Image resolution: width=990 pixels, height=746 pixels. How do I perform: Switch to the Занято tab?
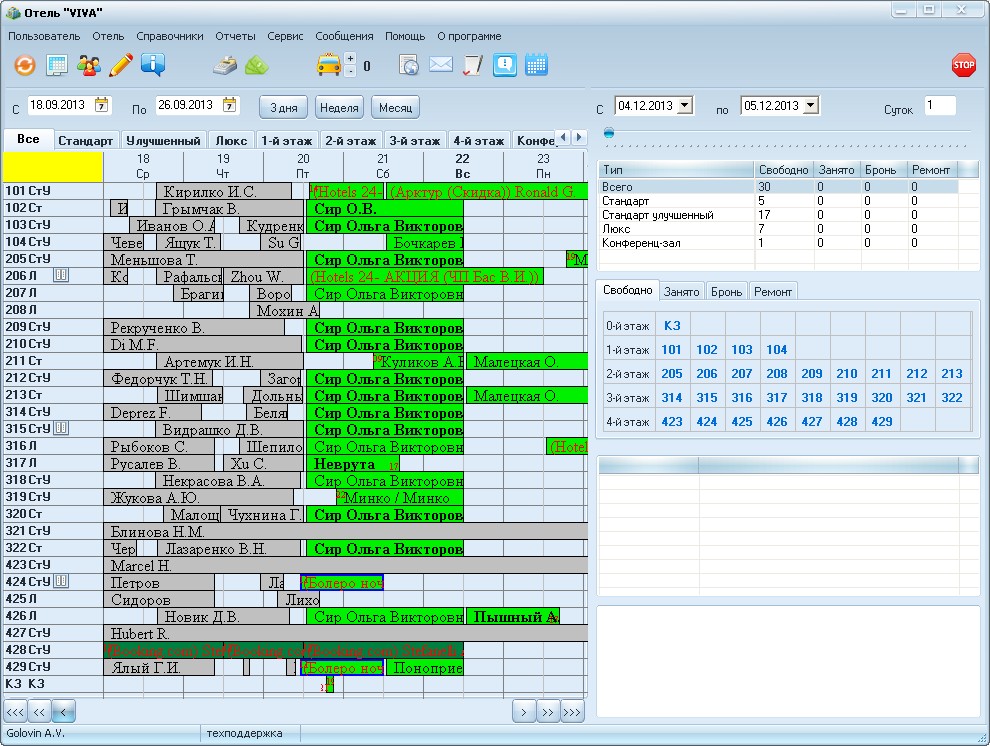681,292
